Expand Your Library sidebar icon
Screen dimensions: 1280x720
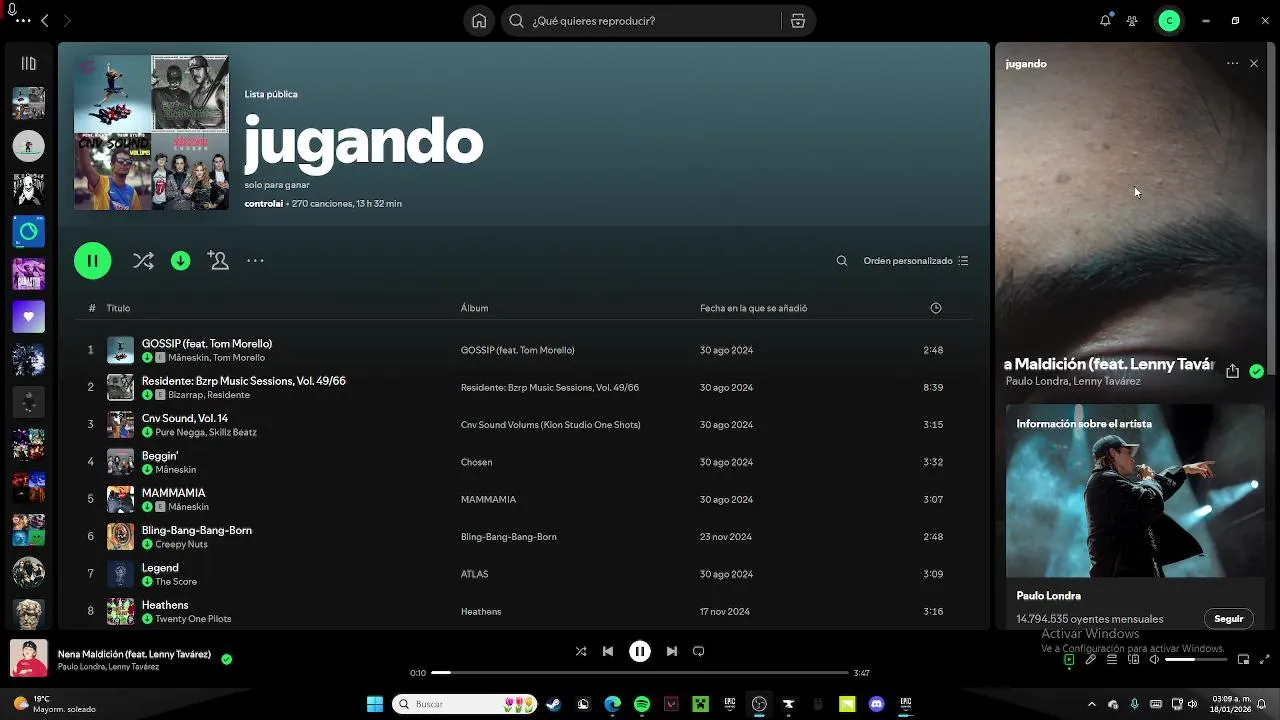tap(28, 63)
